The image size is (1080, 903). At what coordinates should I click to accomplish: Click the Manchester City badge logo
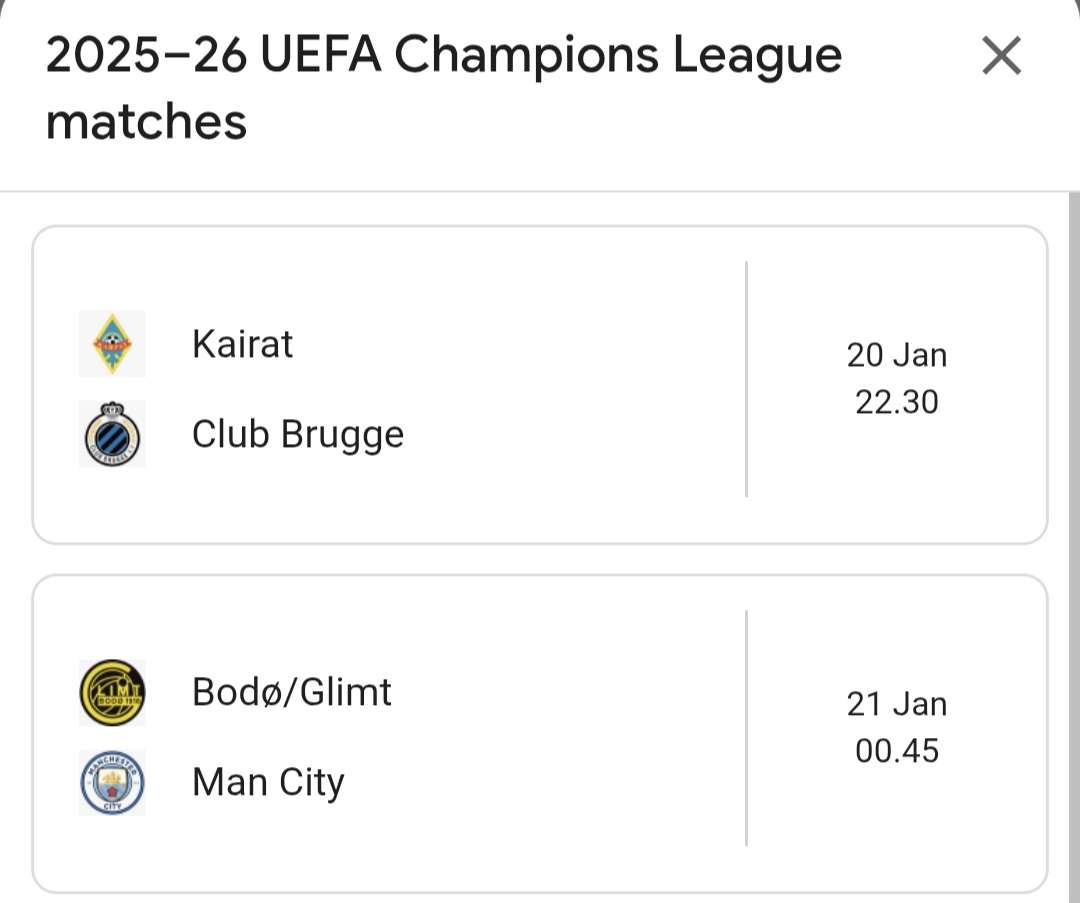[112, 782]
